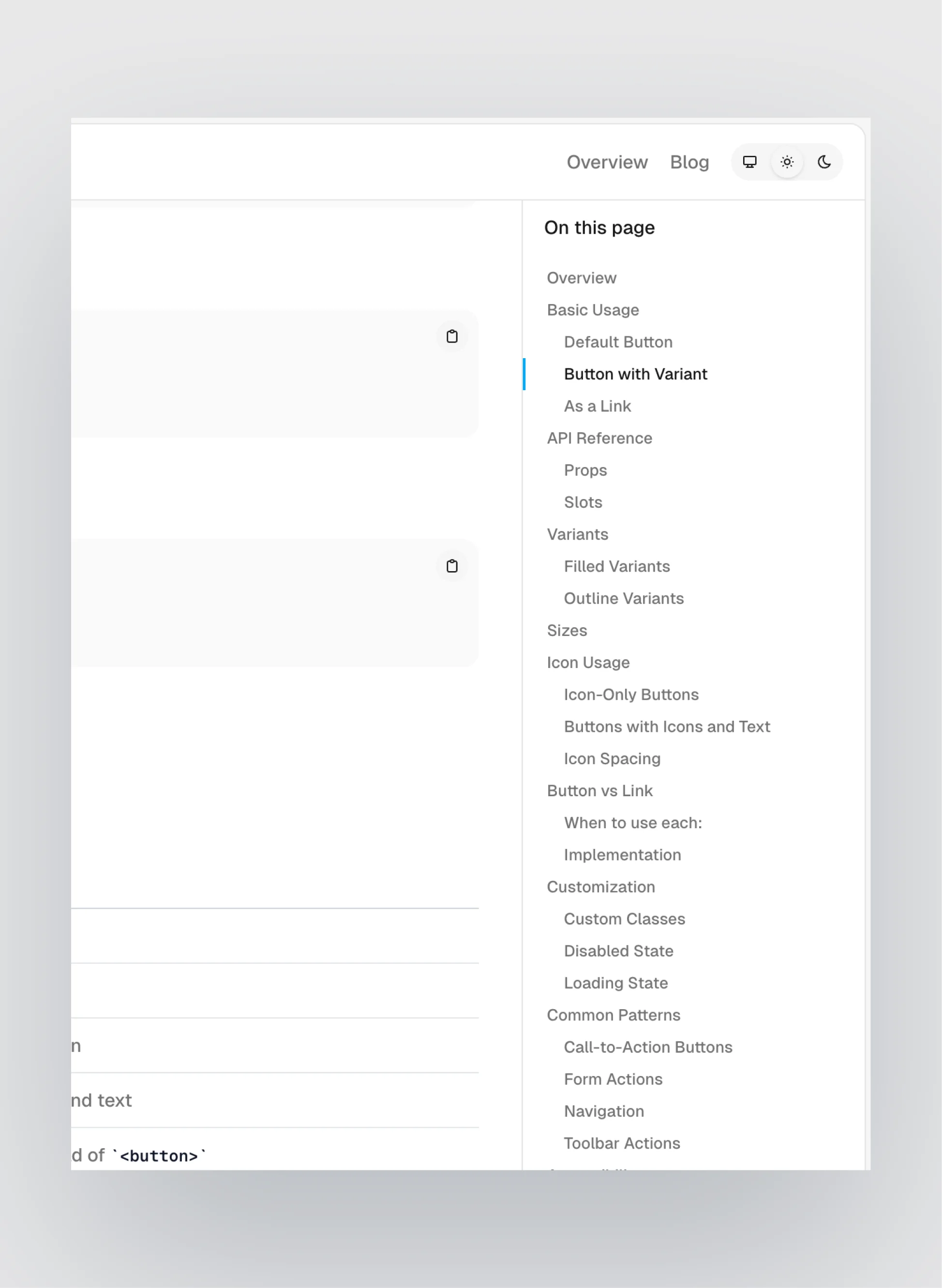Viewport: 942px width, 1288px height.
Task: Open the Overview navigation item
Action: click(607, 162)
